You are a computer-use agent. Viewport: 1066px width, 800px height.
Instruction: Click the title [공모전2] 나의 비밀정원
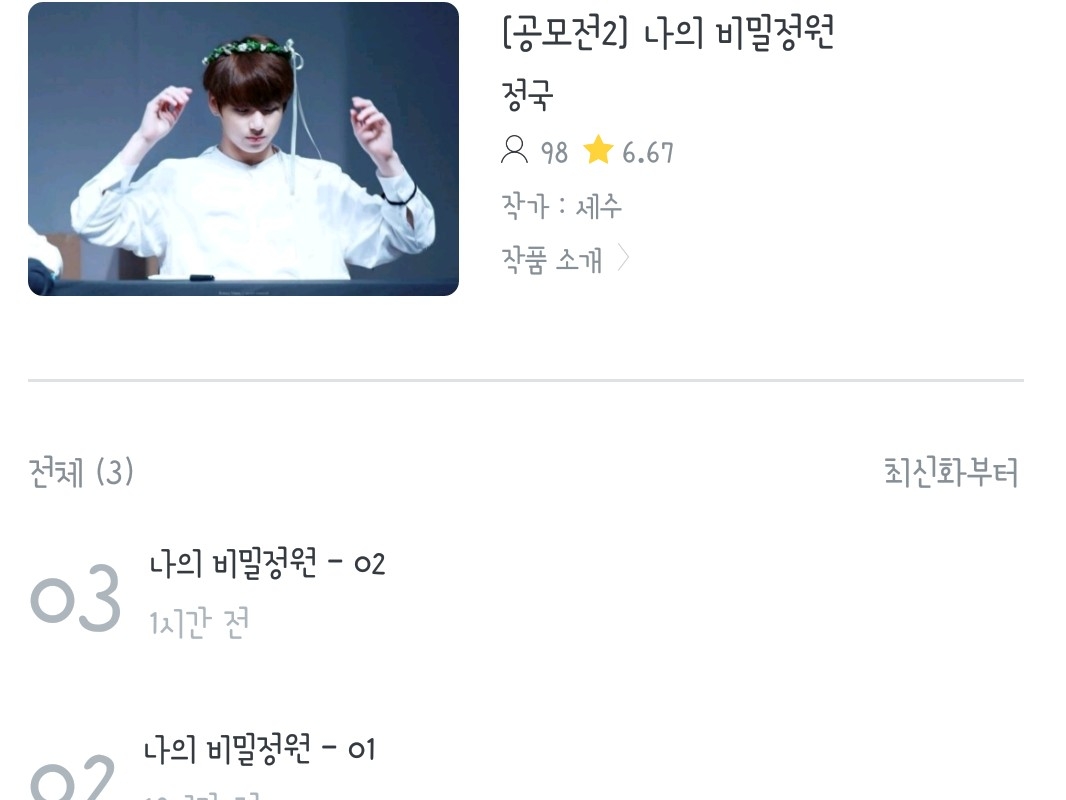tap(668, 33)
